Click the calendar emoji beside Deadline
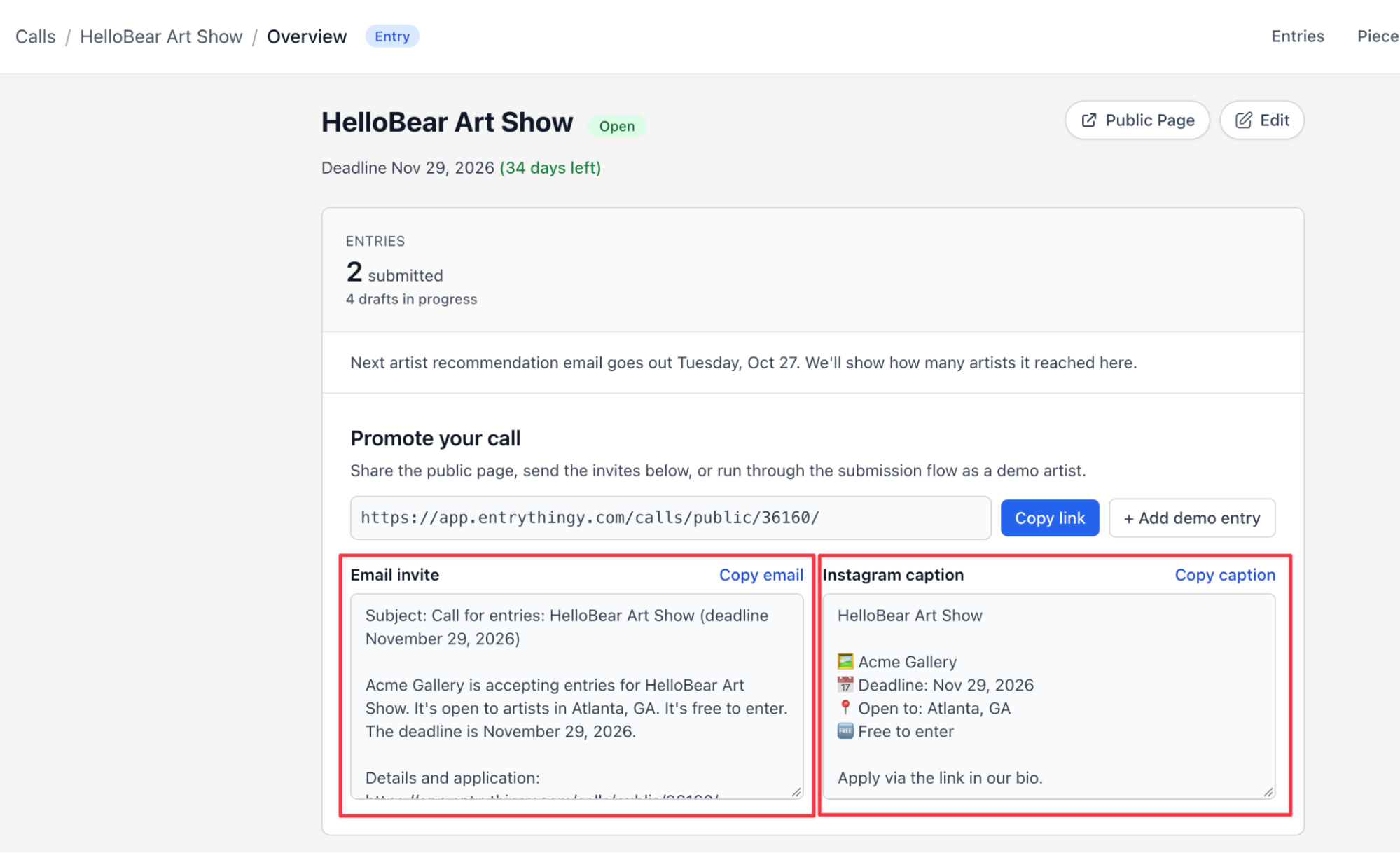The image size is (1400, 853). (845, 685)
